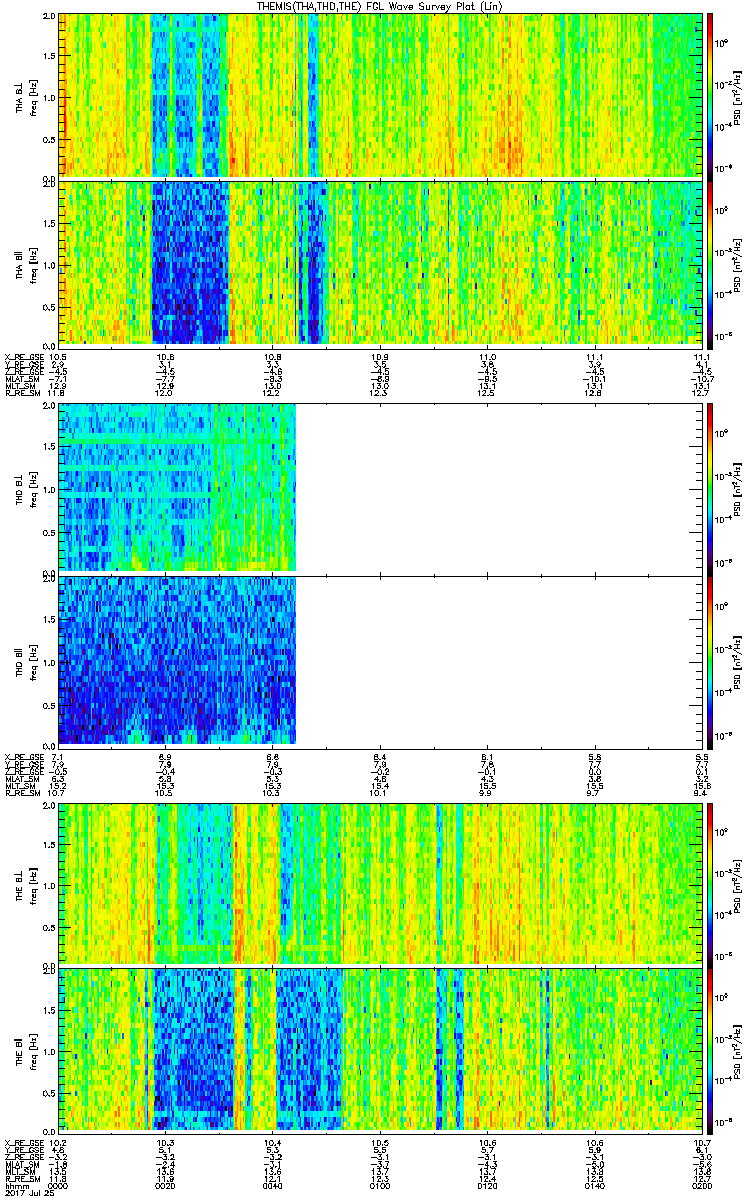Select the THE B-parallel spectrogram panel

380,1051
